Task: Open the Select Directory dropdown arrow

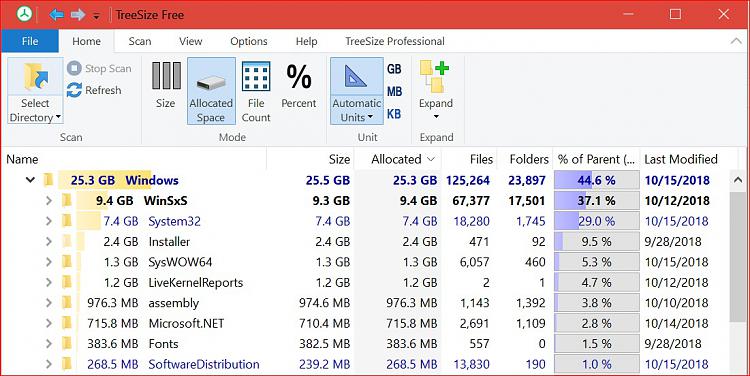Action: [x=58, y=117]
